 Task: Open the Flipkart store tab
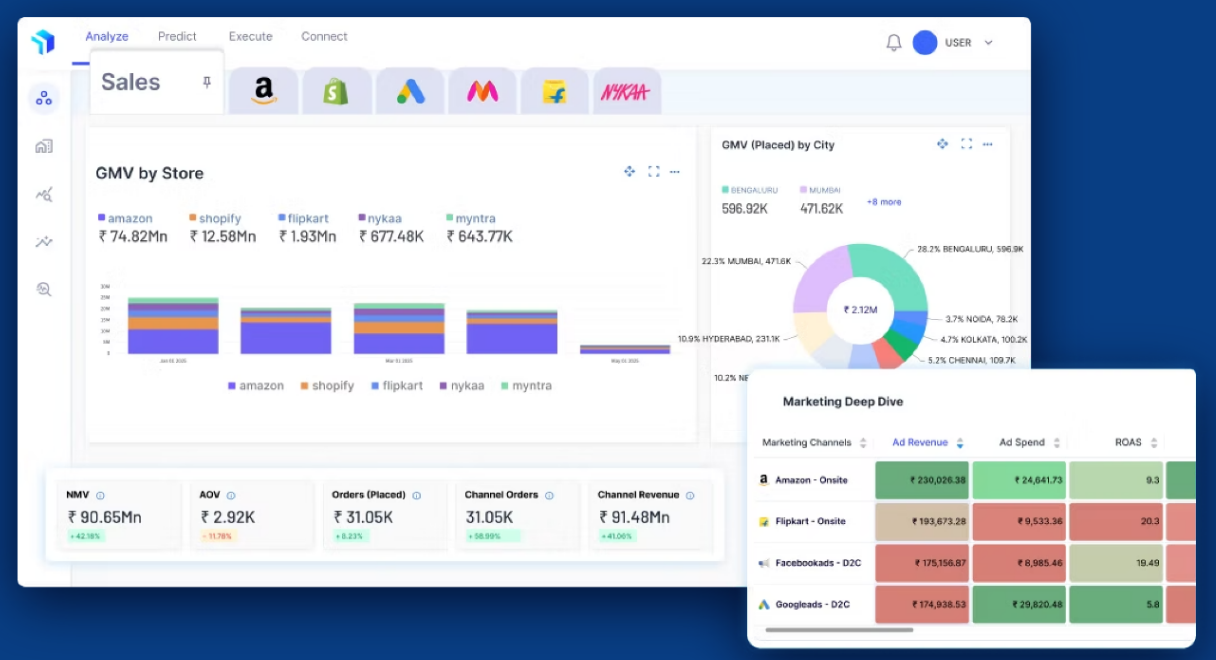555,92
